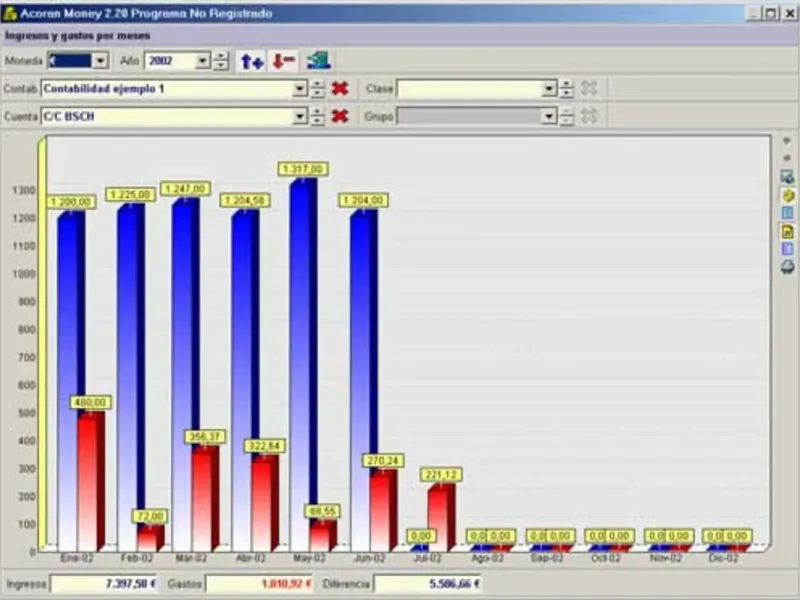Clear the Cuenta filter with red X
This screenshot has height=600, width=800.
click(340, 116)
